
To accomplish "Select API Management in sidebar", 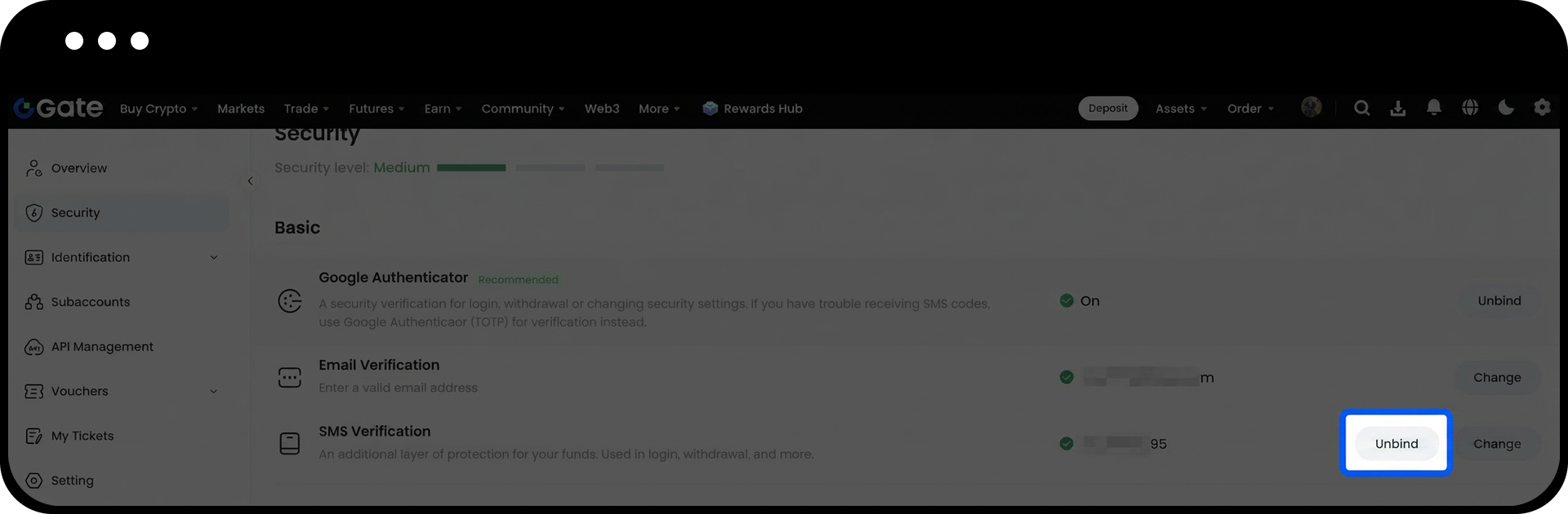I will coord(102,347).
